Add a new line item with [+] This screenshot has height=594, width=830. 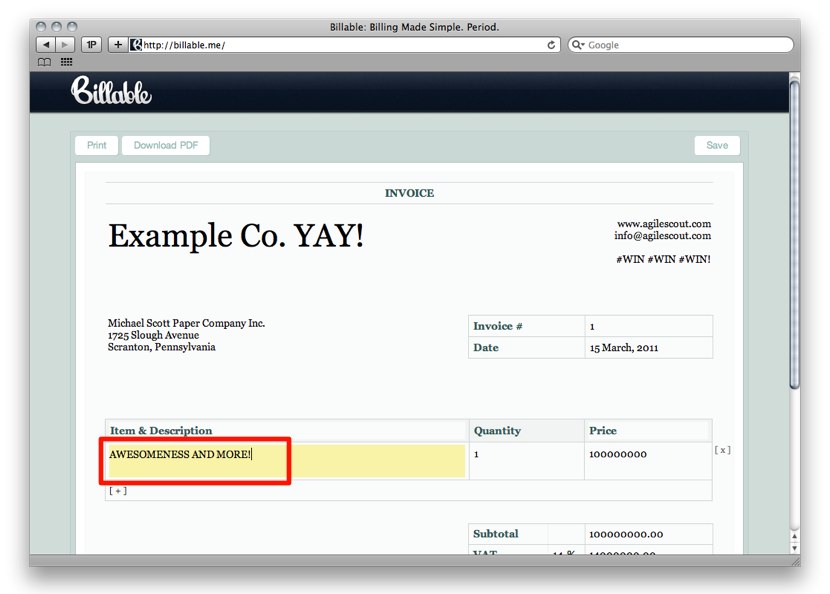click(118, 491)
